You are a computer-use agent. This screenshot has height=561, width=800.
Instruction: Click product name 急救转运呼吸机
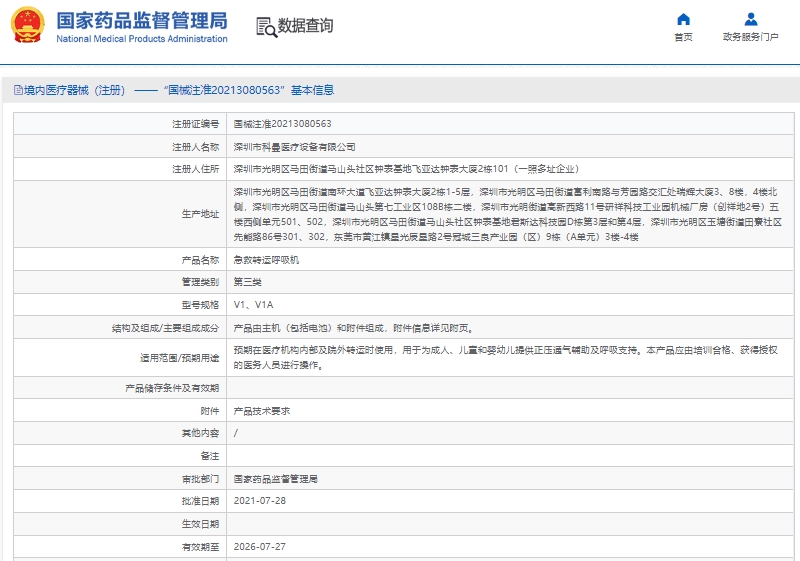266,260
